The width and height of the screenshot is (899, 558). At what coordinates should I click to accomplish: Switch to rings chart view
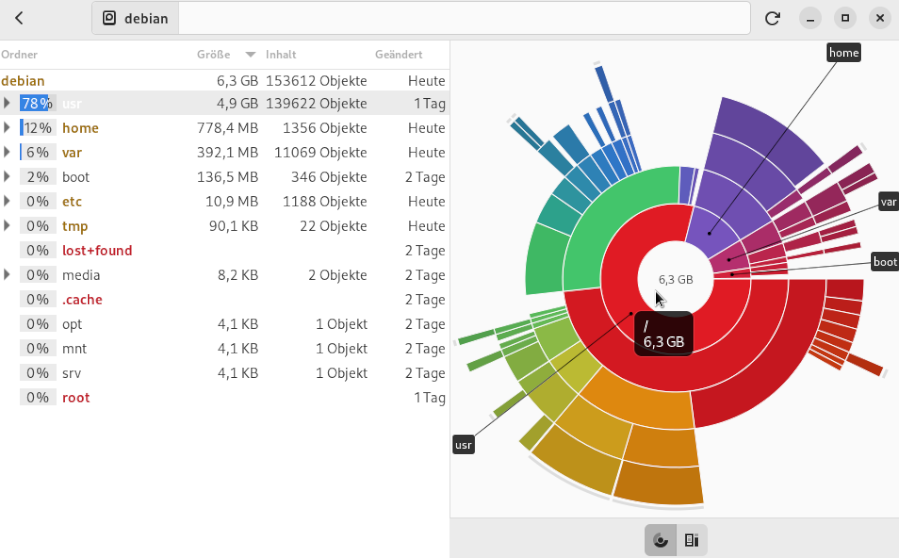660,540
